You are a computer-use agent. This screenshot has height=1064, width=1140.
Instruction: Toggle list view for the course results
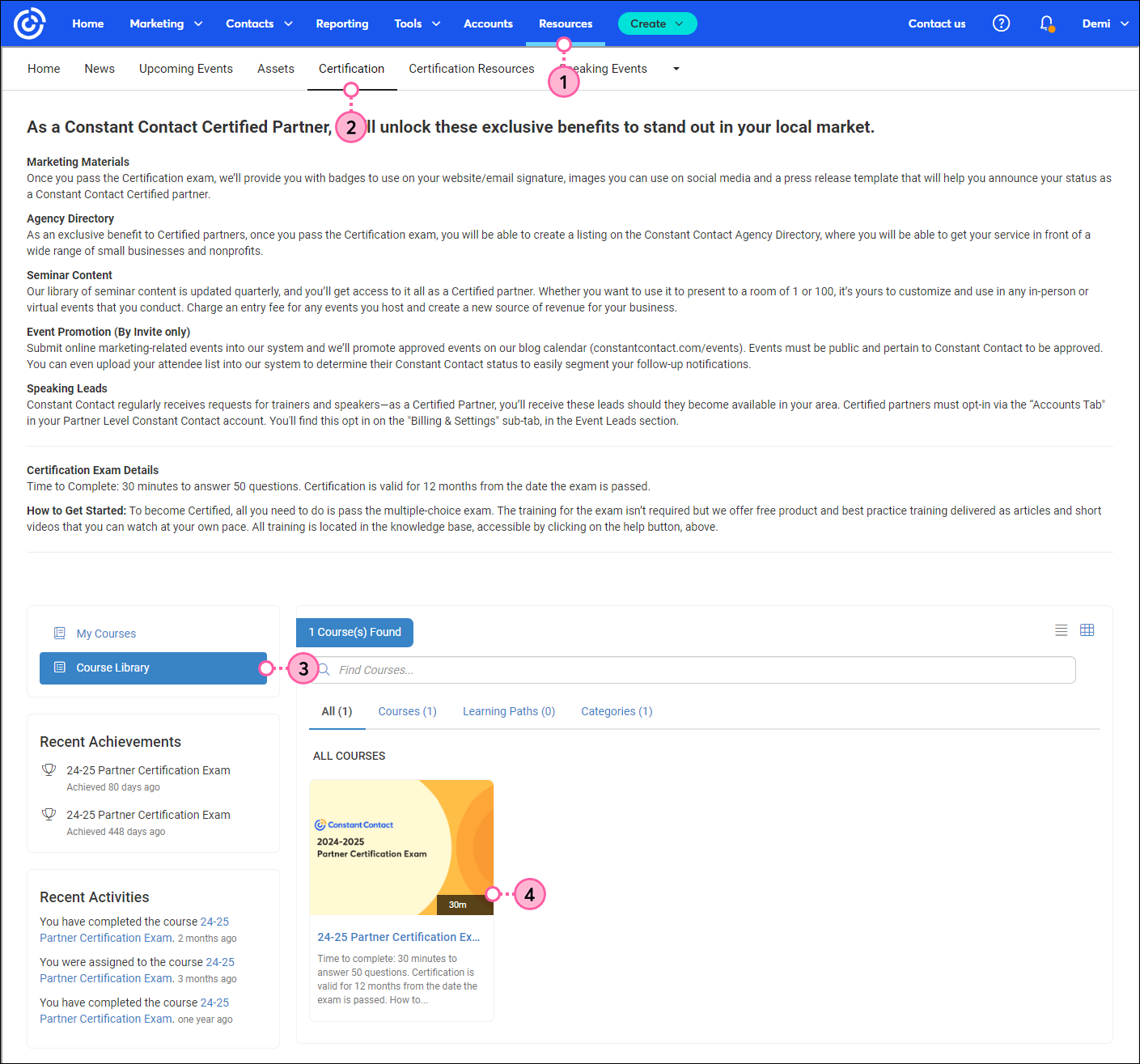[1061, 629]
